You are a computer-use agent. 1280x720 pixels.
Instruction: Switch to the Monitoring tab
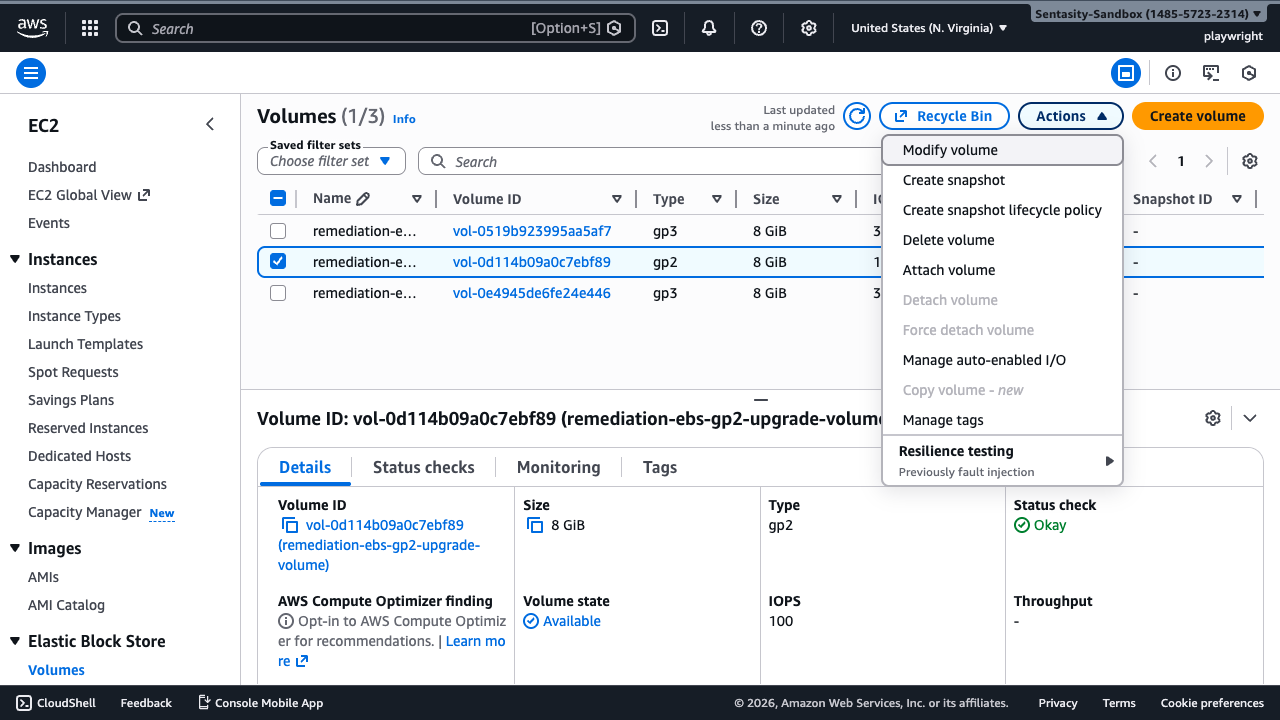pos(558,467)
